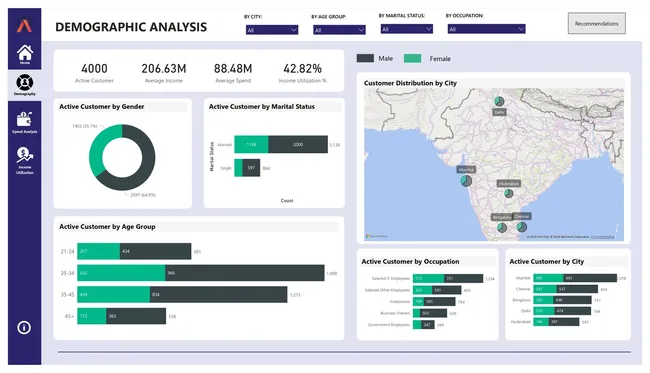
Task: Select Salaried Other Employees male bar
Action: 446,290
